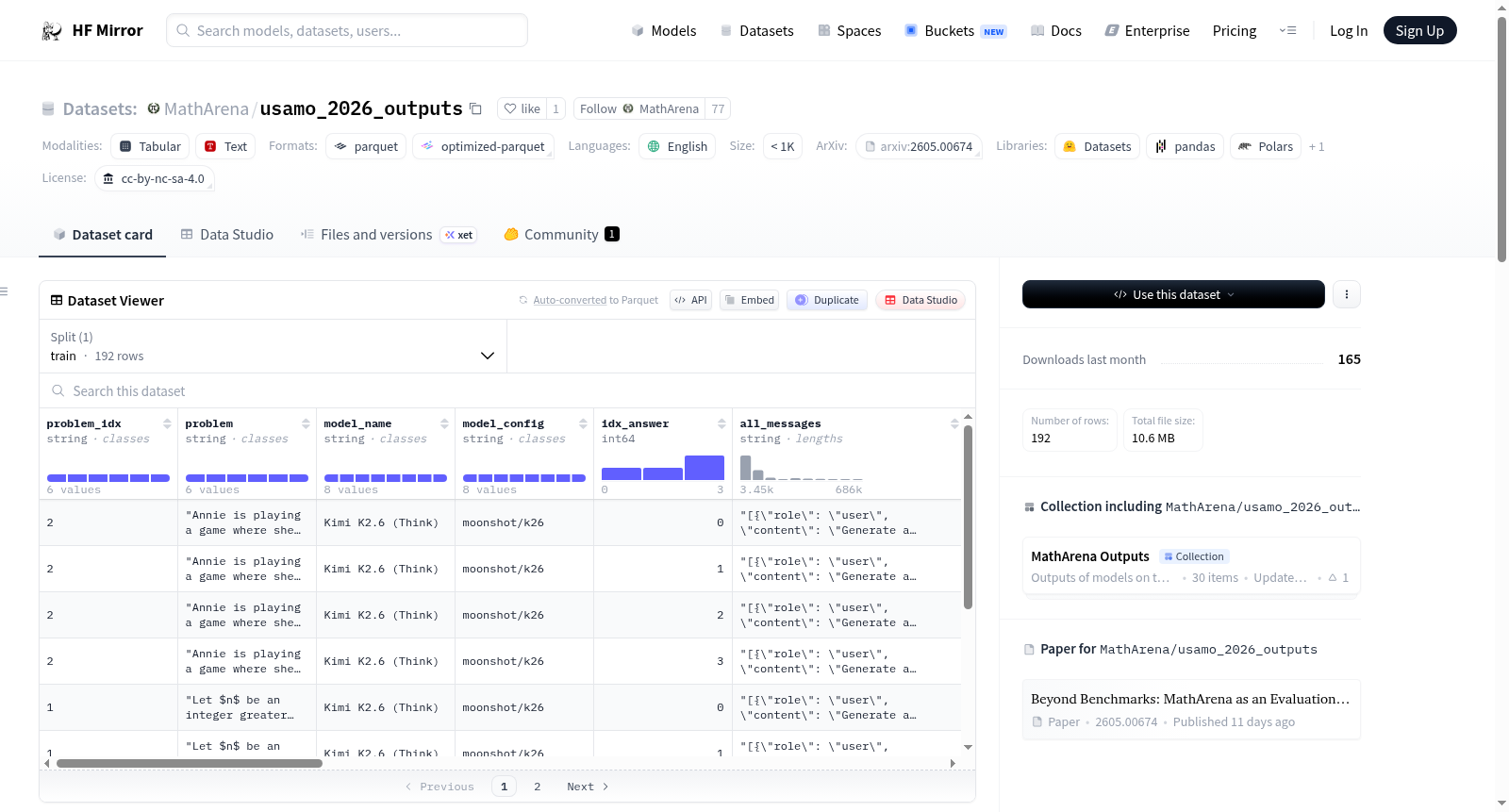Click the Sign Up button

click(x=1419, y=30)
